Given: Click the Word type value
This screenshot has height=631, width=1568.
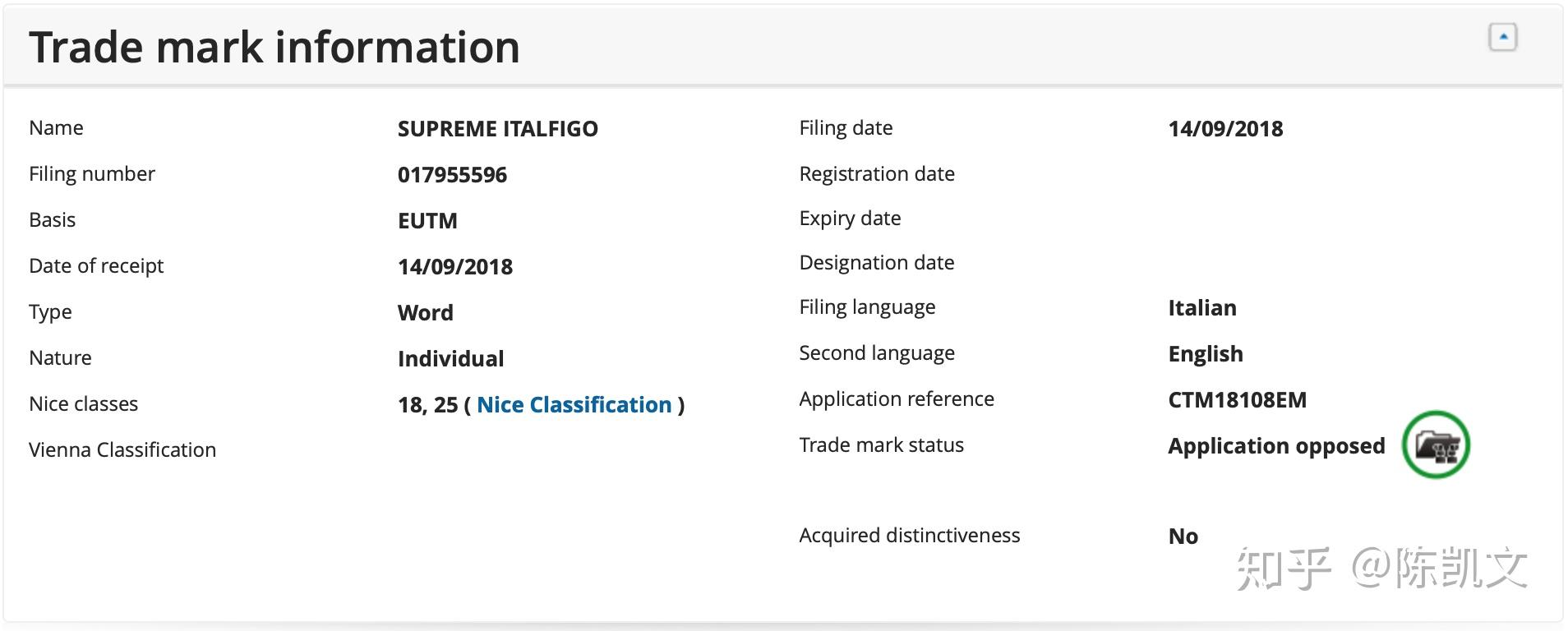Looking at the screenshot, I should point(425,312).
